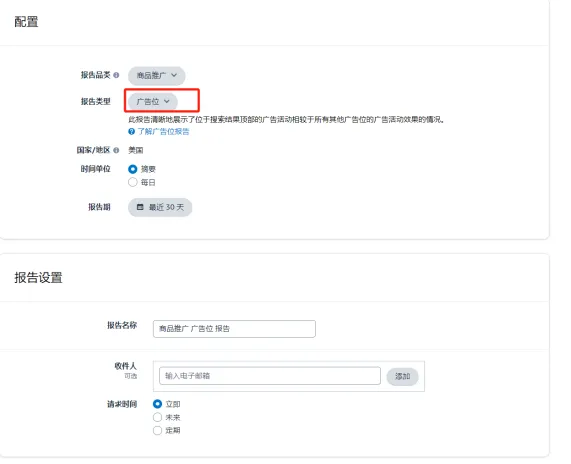Click the 添加 button
Image resolution: width=571 pixels, height=464 pixels.
point(402,376)
